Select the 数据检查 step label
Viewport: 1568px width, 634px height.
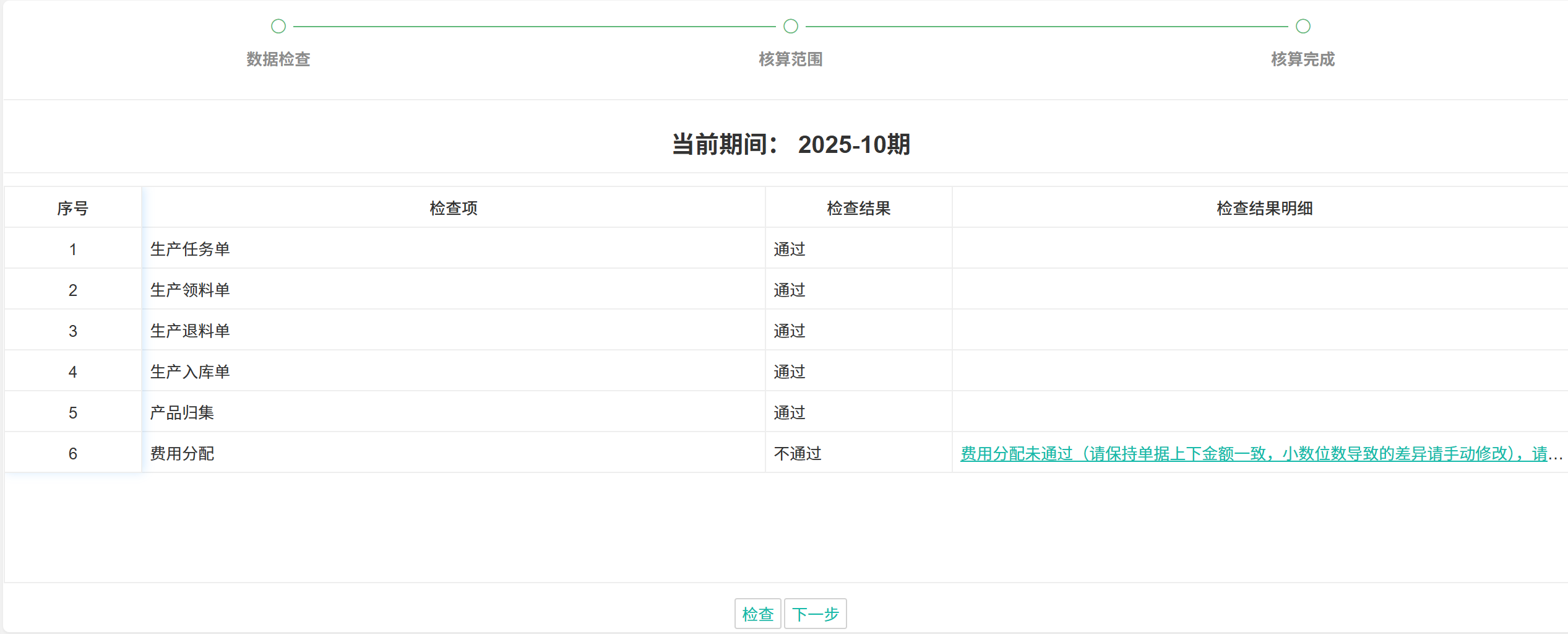tap(278, 59)
